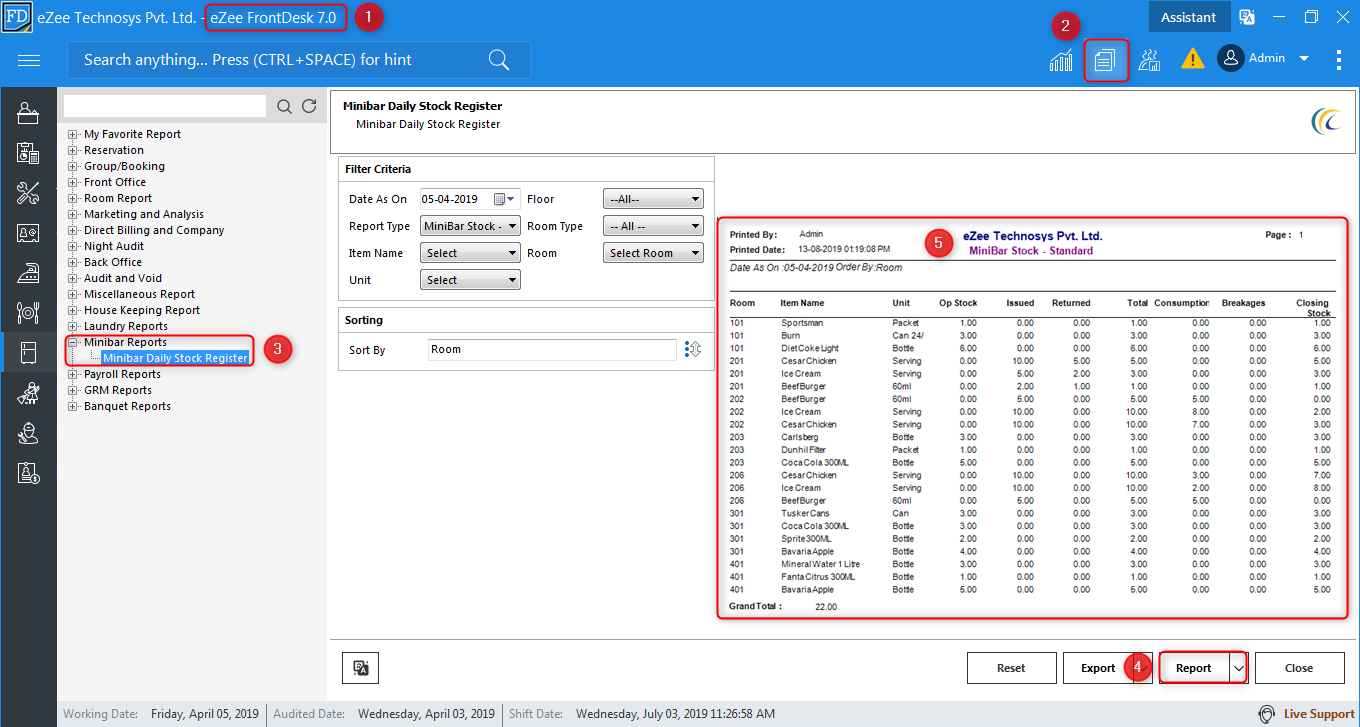This screenshot has height=727, width=1360.
Task: Open the Unit dropdown
Action: tap(470, 280)
